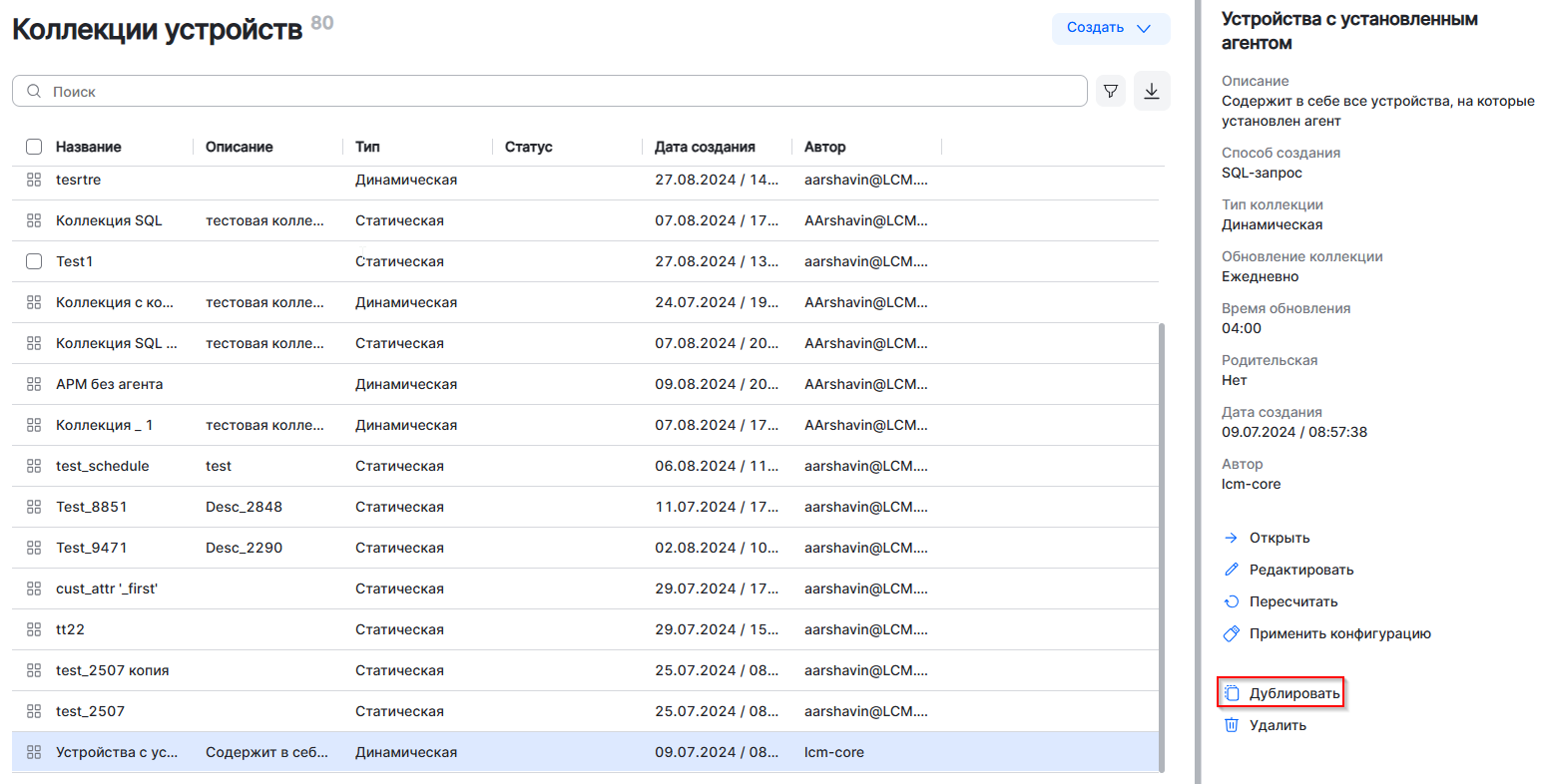Click the download export icon
This screenshot has height=784, width=1545.
[x=1152, y=92]
